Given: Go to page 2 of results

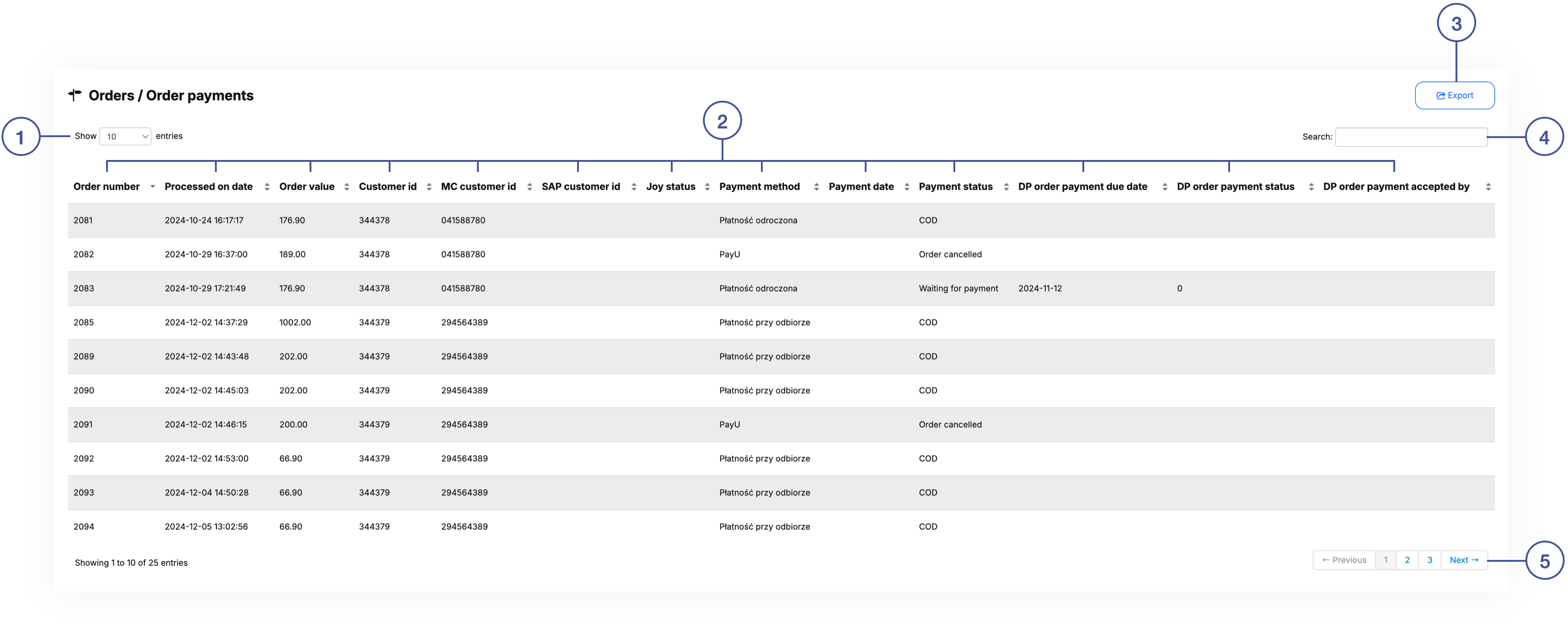Looking at the screenshot, I should tap(1407, 560).
